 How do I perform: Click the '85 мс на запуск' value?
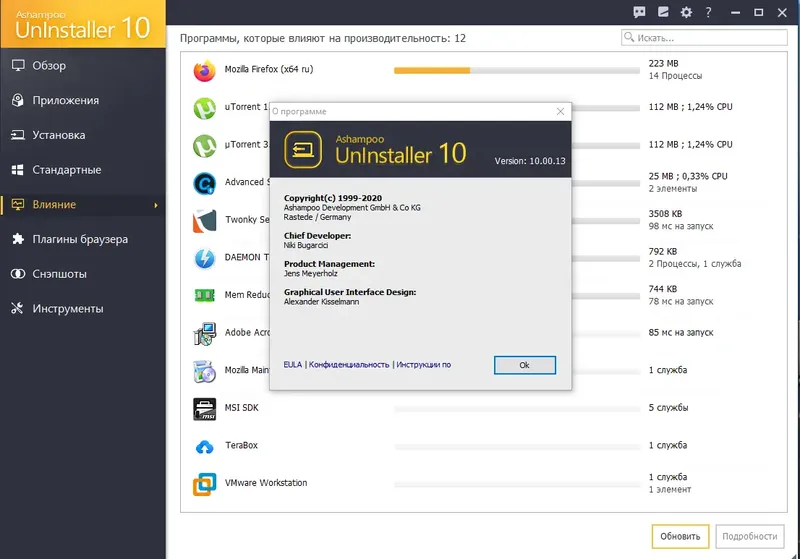(x=681, y=332)
